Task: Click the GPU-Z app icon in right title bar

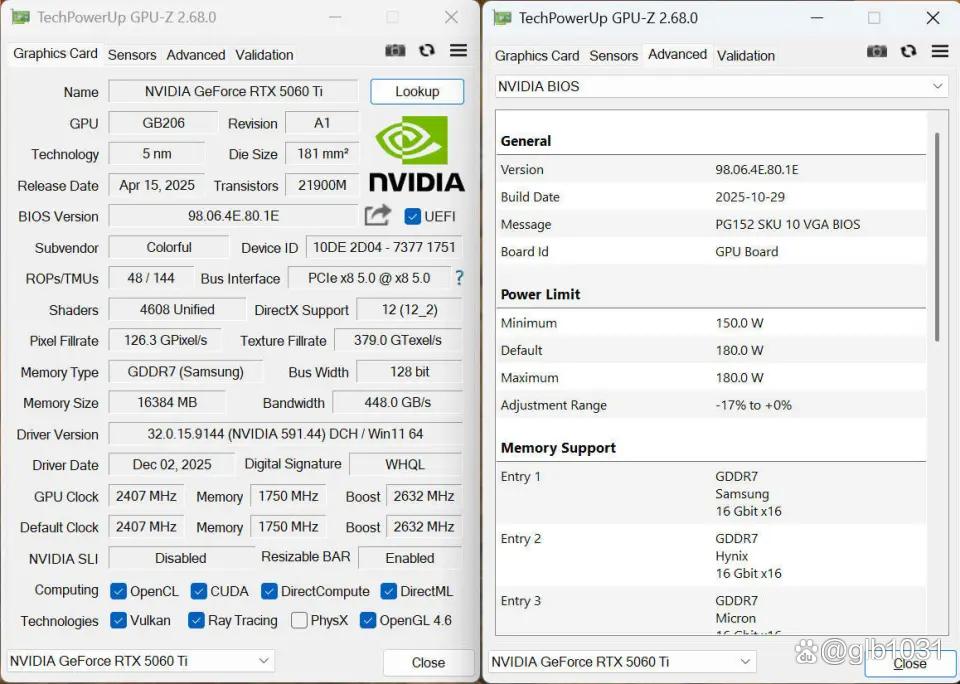Action: coord(502,18)
